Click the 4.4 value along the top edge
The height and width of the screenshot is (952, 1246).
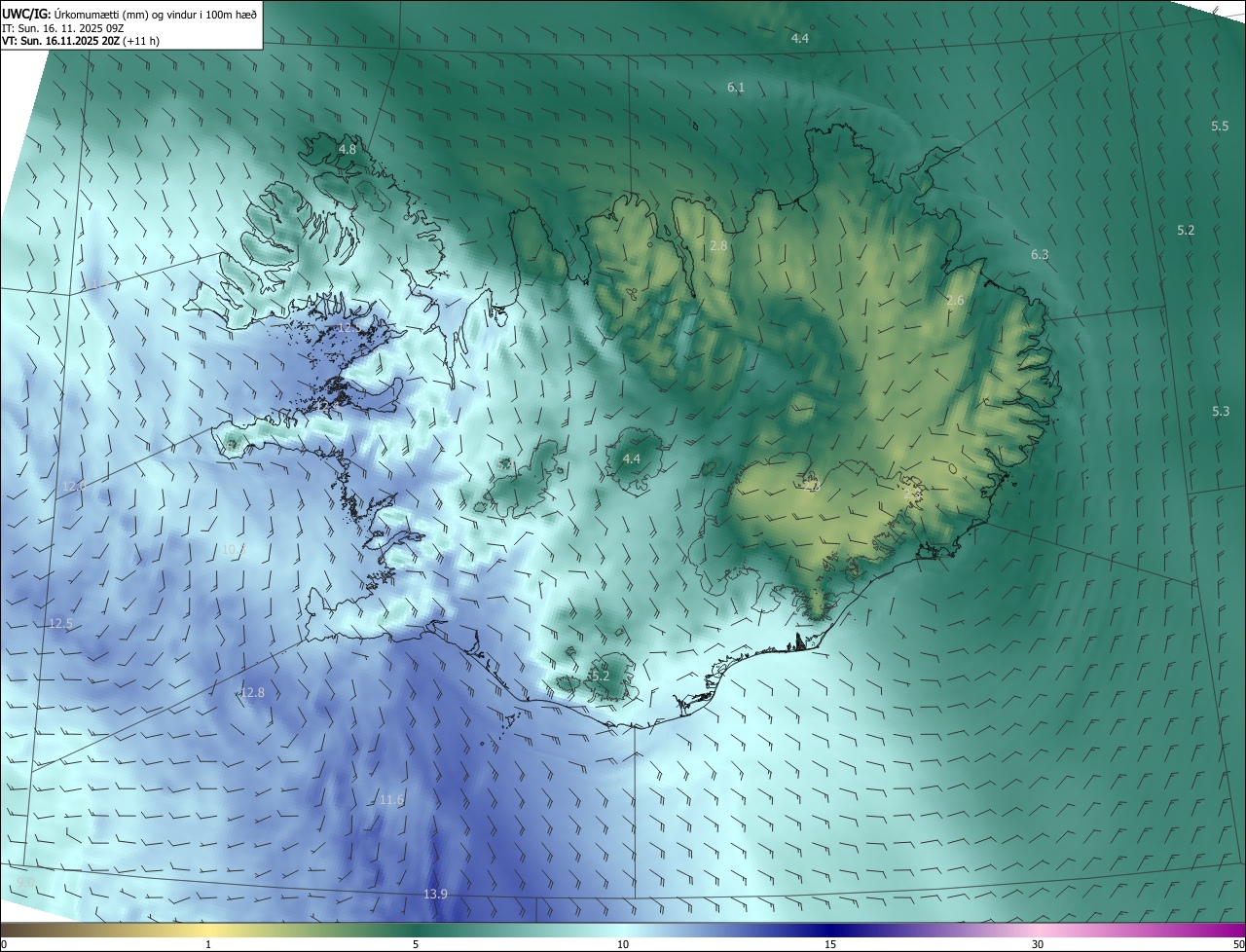point(800,38)
